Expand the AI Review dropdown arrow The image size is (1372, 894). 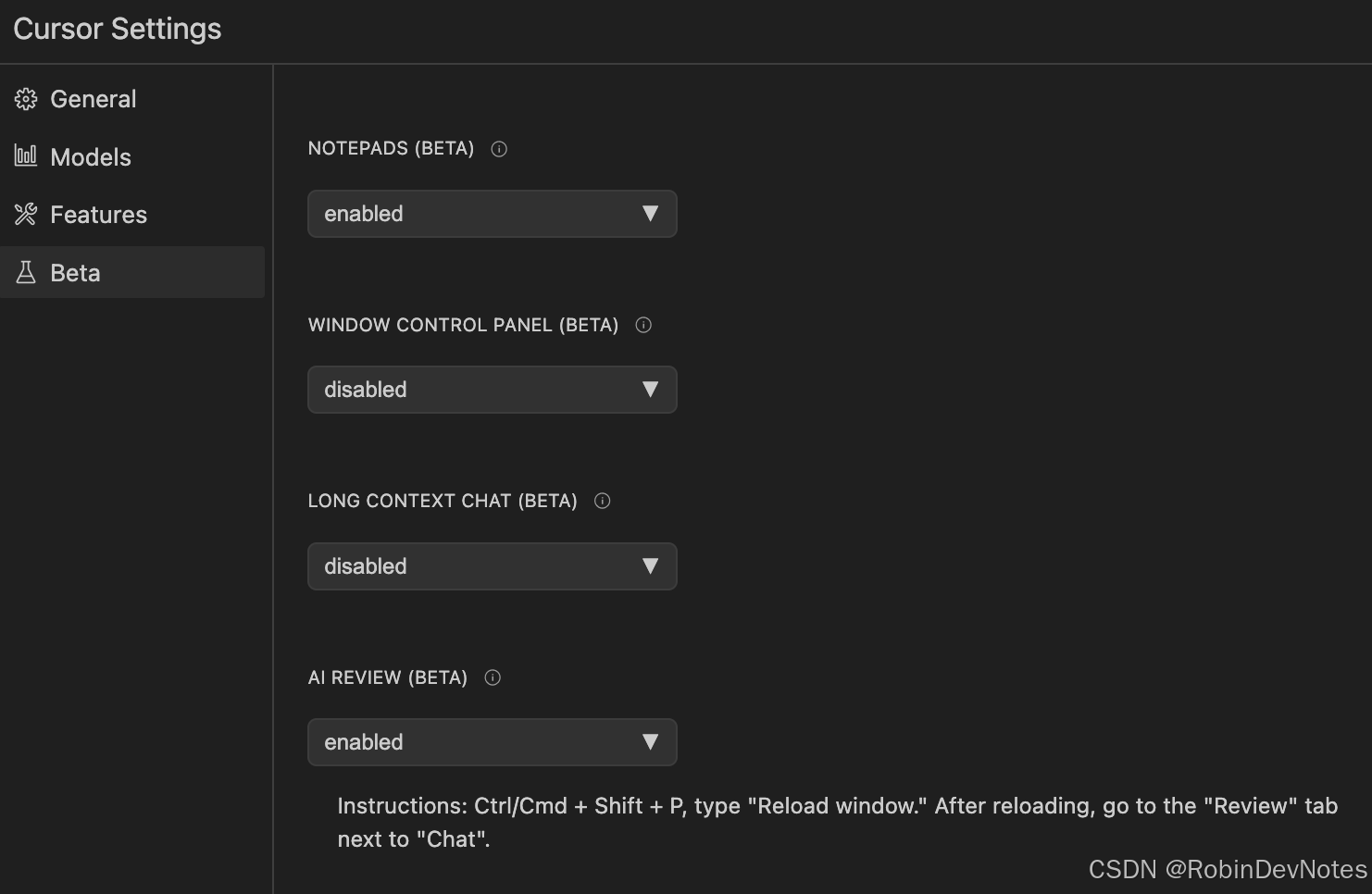(x=650, y=742)
